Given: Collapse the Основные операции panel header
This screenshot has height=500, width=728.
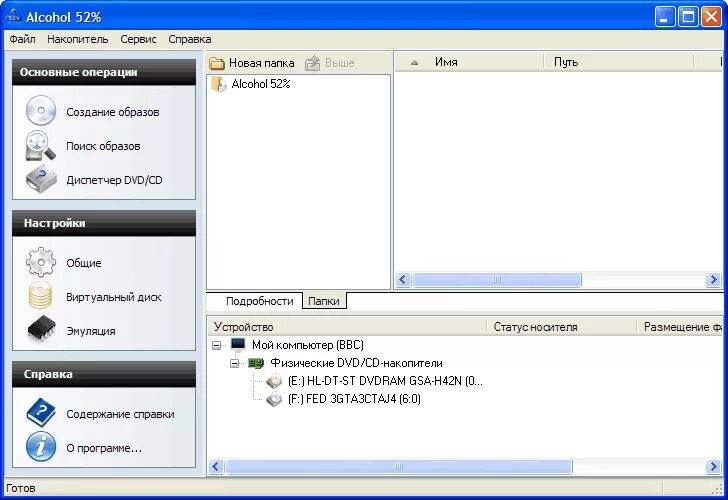Looking at the screenshot, I should tap(104, 72).
